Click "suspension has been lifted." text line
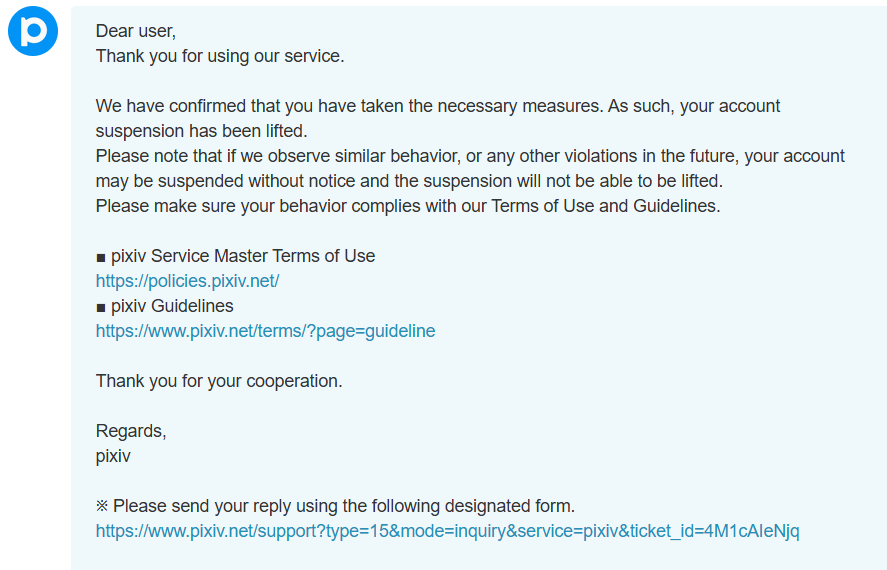 point(201,131)
